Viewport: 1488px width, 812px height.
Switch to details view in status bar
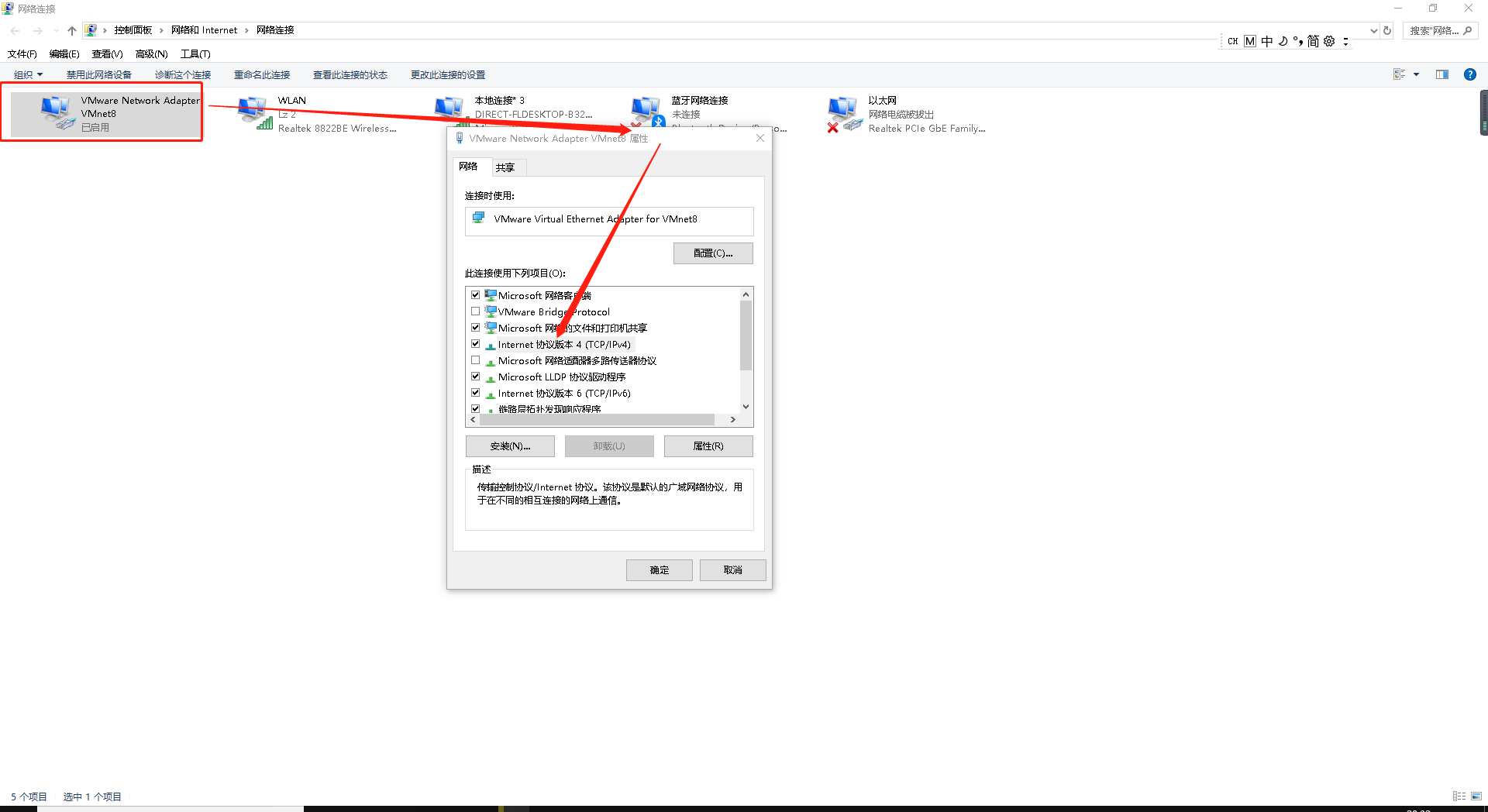coord(1459,796)
